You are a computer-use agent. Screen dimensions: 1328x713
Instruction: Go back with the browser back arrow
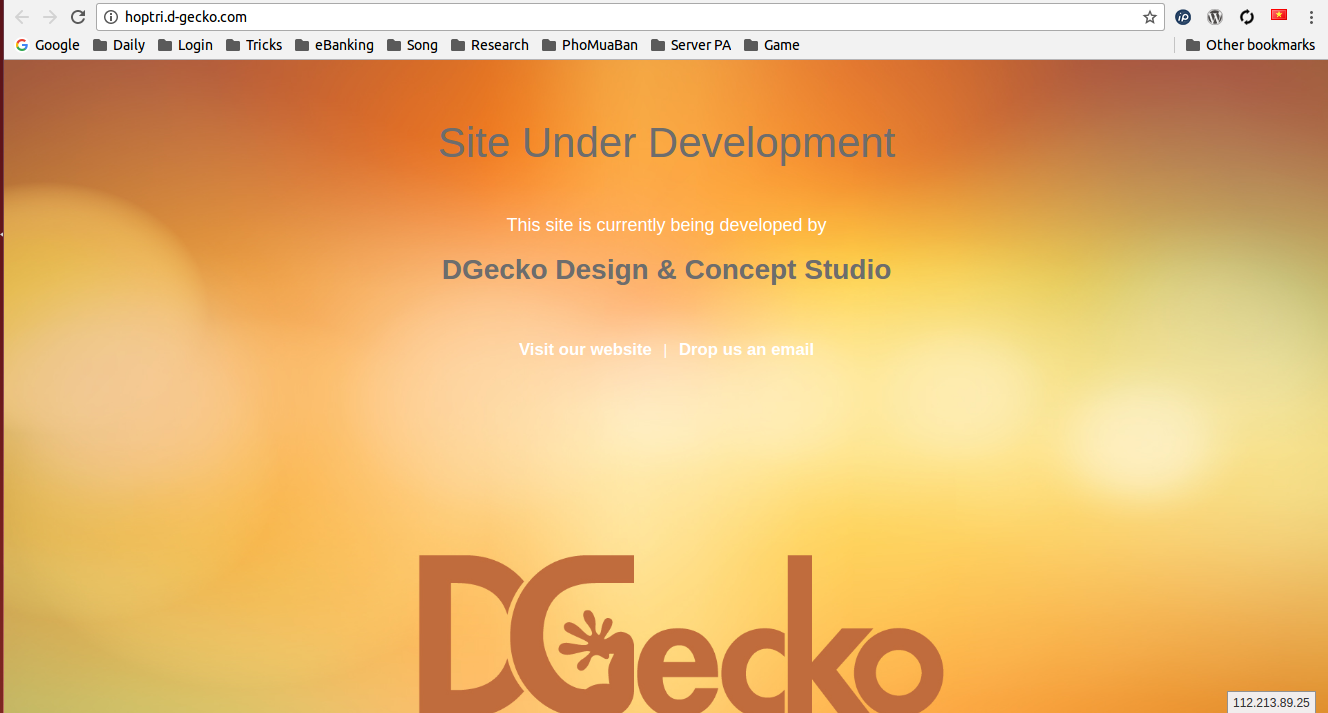[22, 17]
